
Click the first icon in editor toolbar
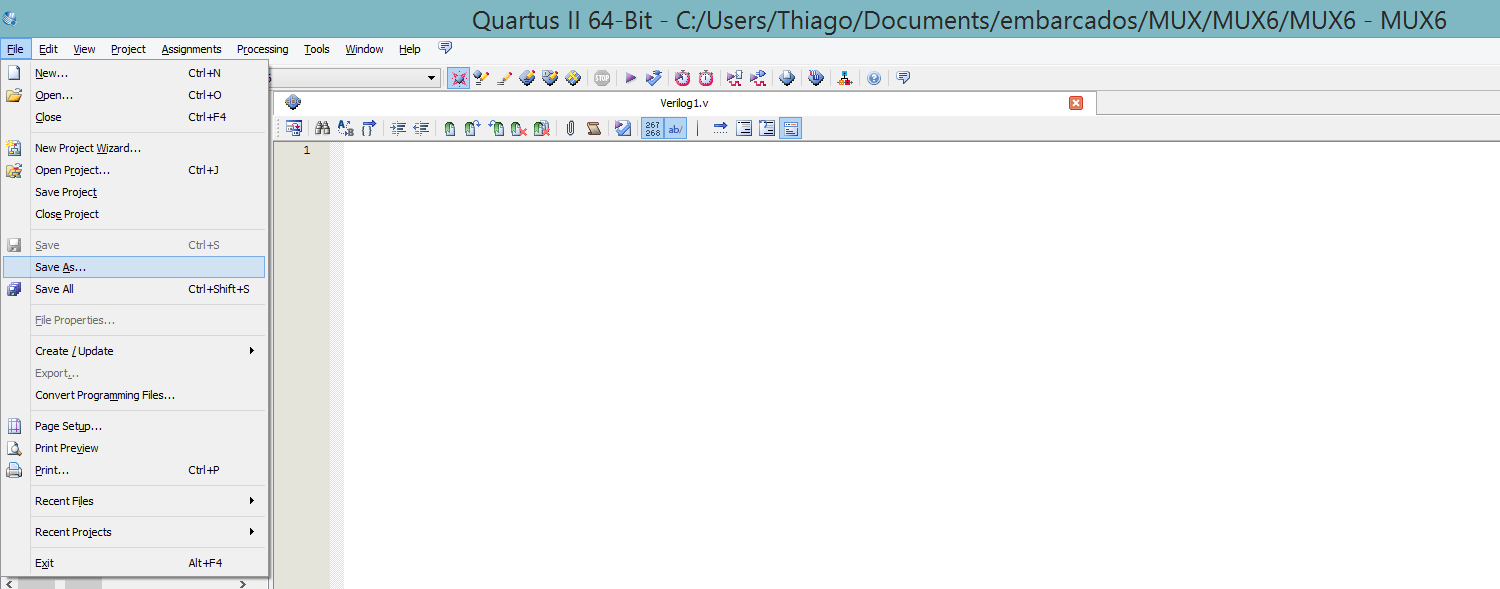tap(293, 128)
